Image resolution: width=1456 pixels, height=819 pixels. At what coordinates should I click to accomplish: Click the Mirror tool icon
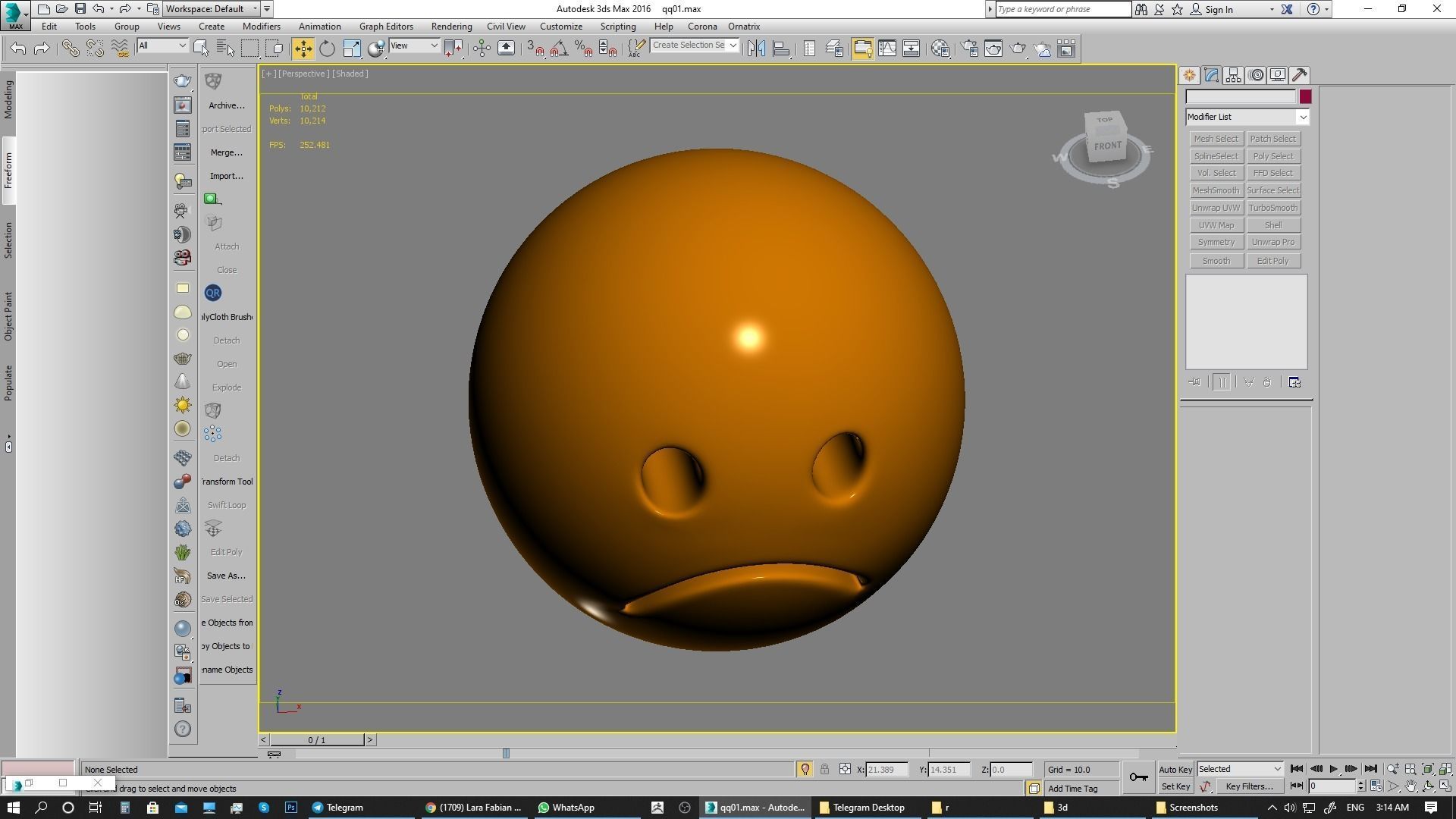pyautogui.click(x=756, y=49)
